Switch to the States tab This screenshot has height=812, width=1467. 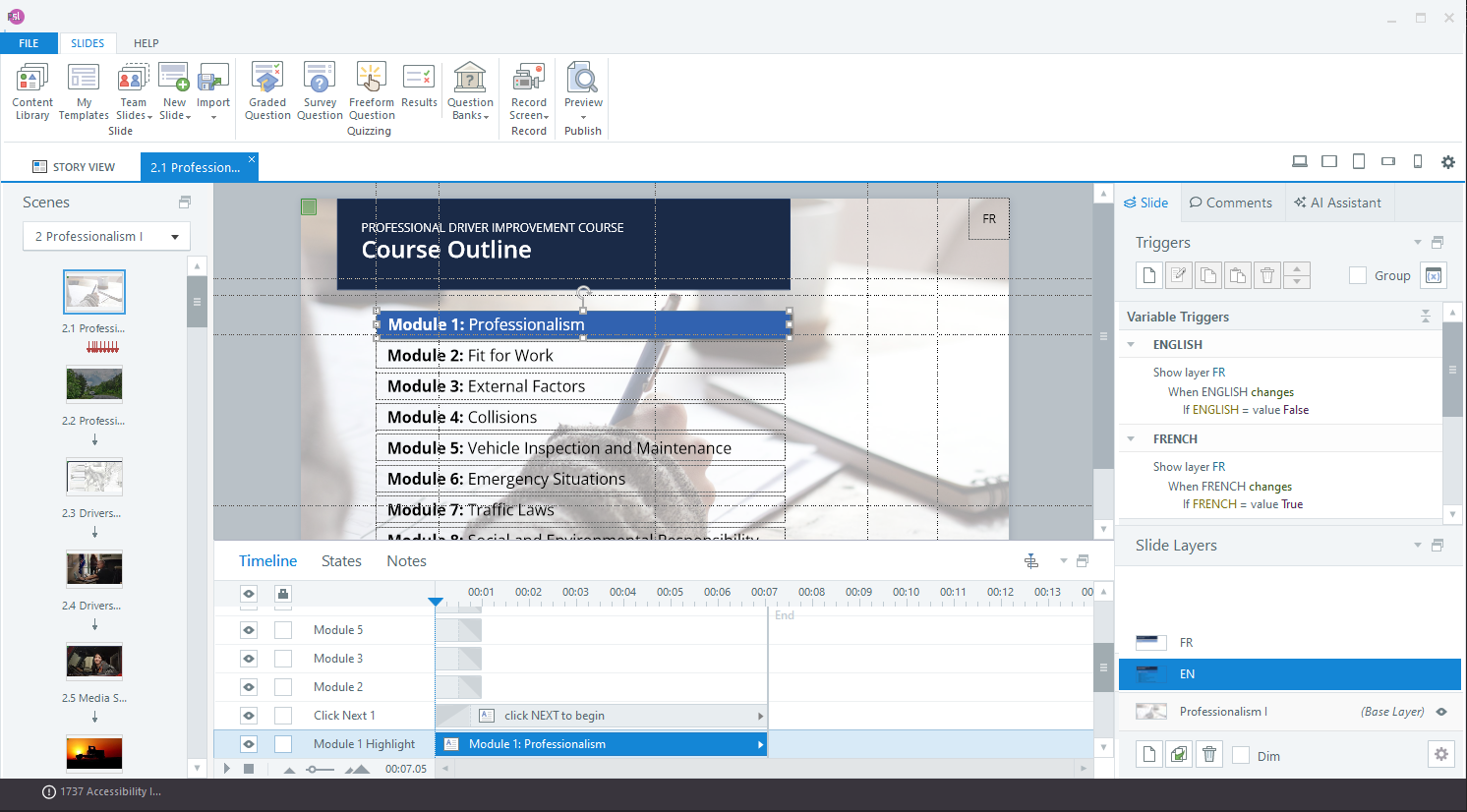(341, 560)
